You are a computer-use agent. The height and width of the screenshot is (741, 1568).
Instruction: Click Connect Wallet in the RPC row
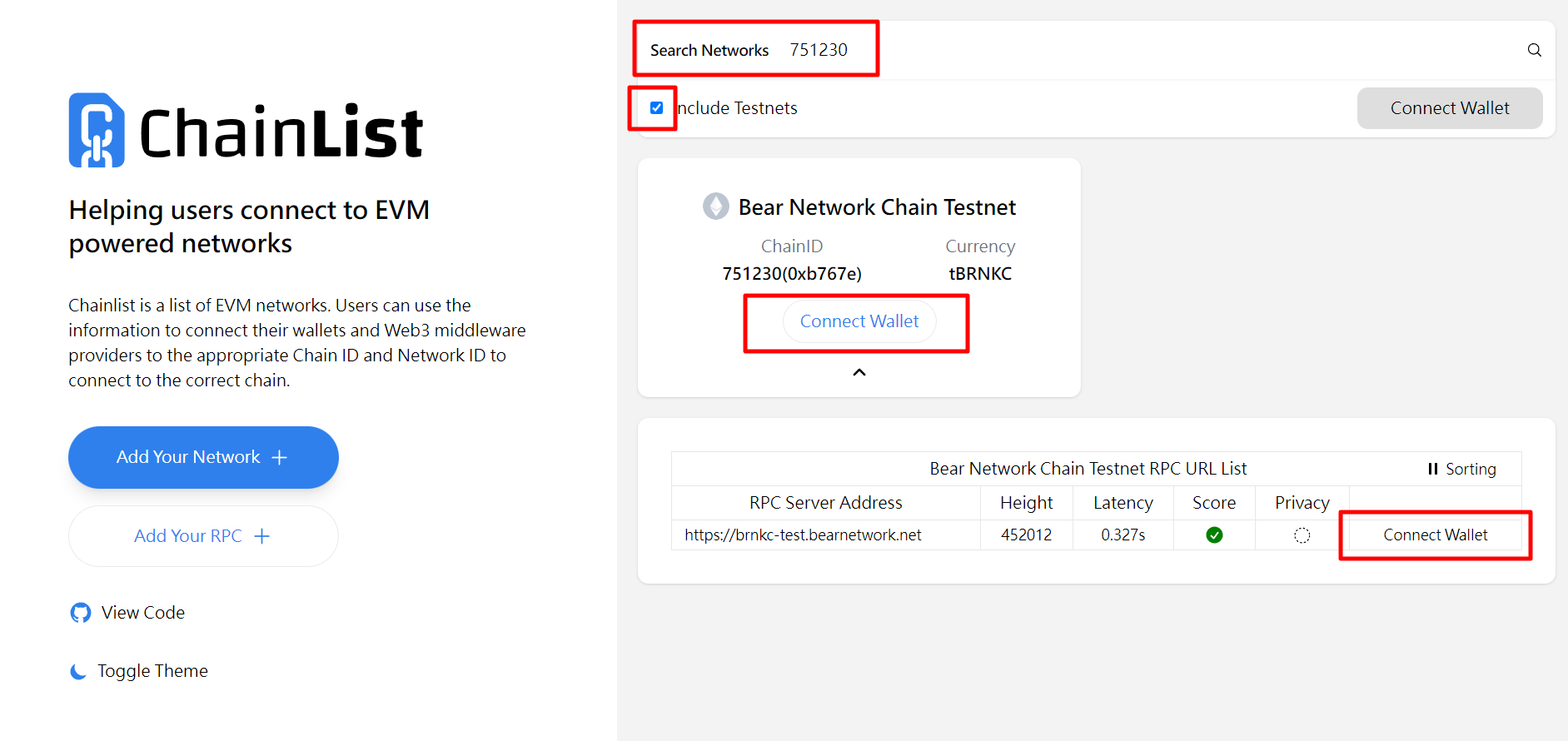[1435, 535]
